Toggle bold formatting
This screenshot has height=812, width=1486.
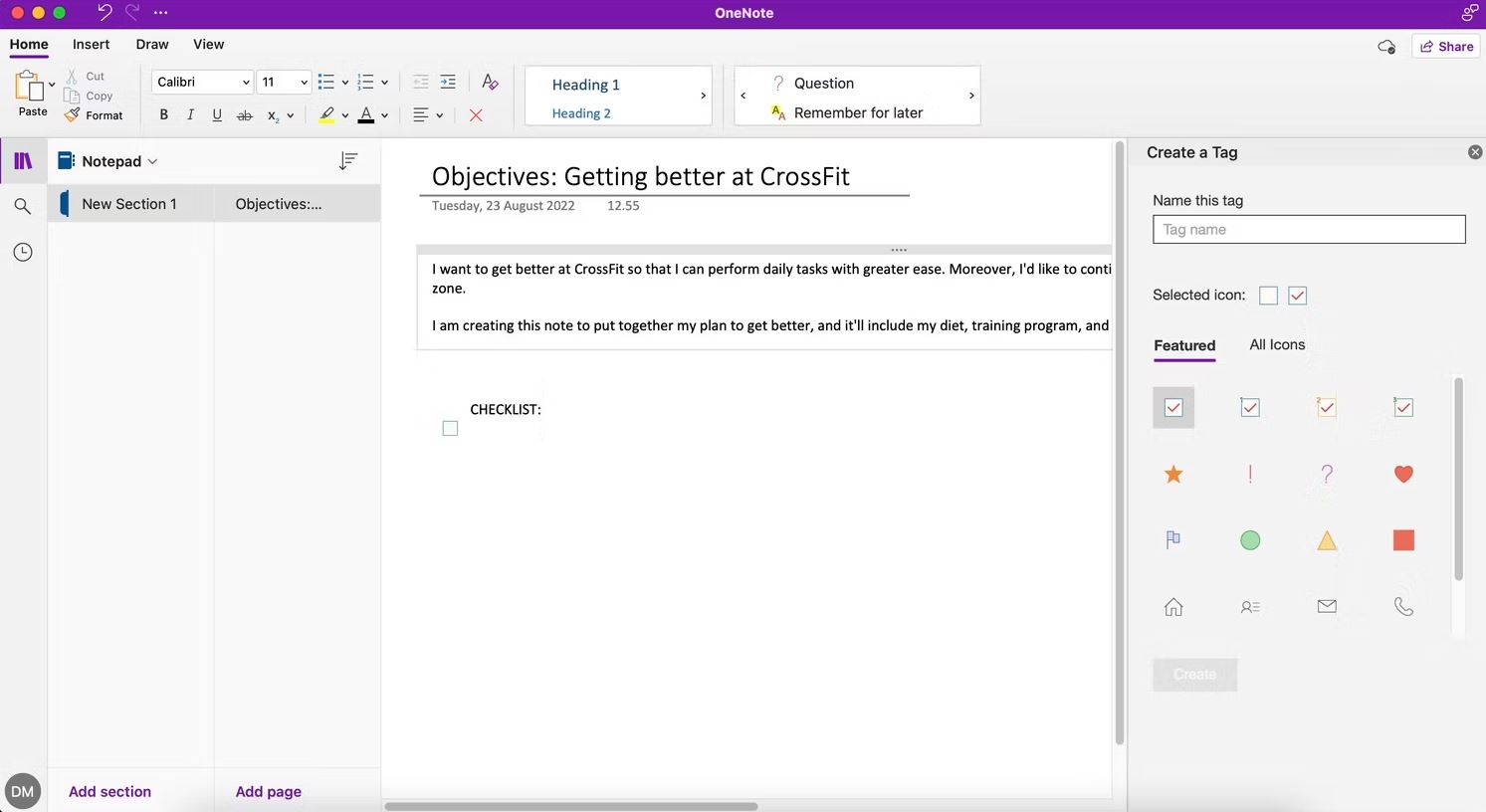pyautogui.click(x=164, y=115)
